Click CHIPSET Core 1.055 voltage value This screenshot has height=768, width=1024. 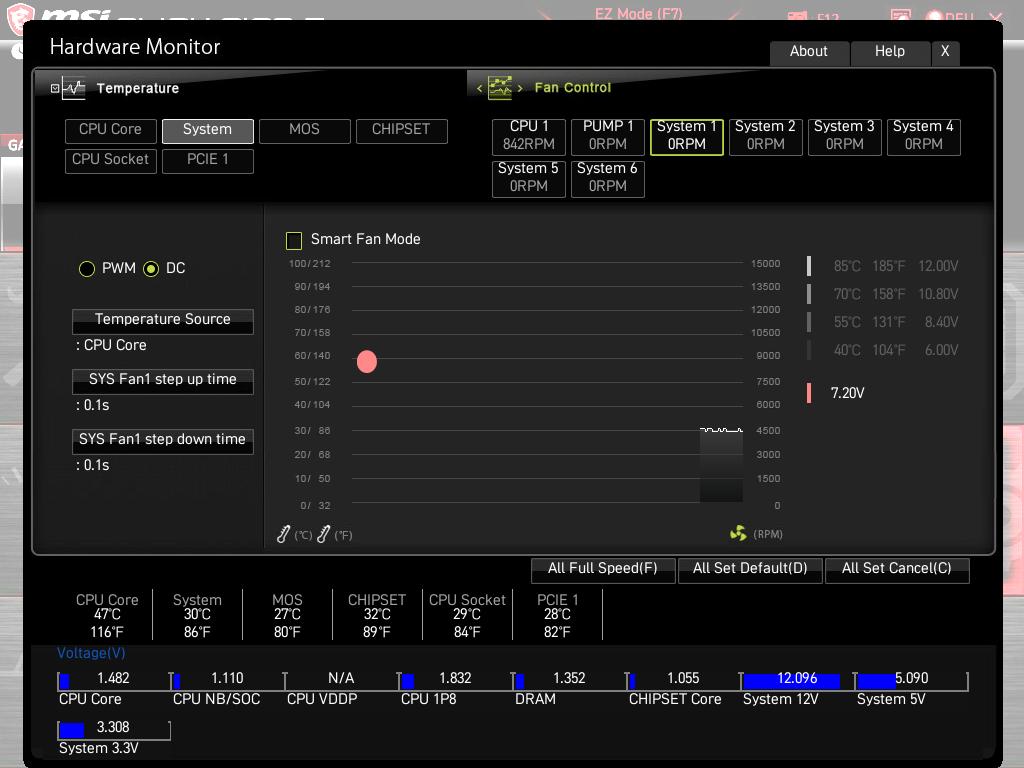click(683, 679)
